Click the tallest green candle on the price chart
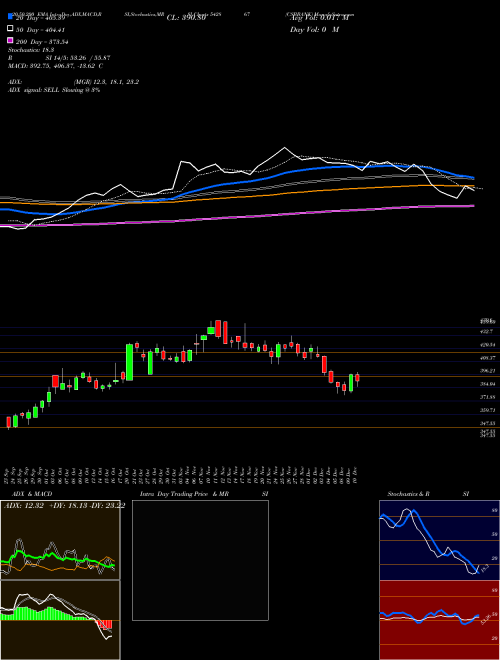Viewport: 500px width, 660px height. [130, 362]
